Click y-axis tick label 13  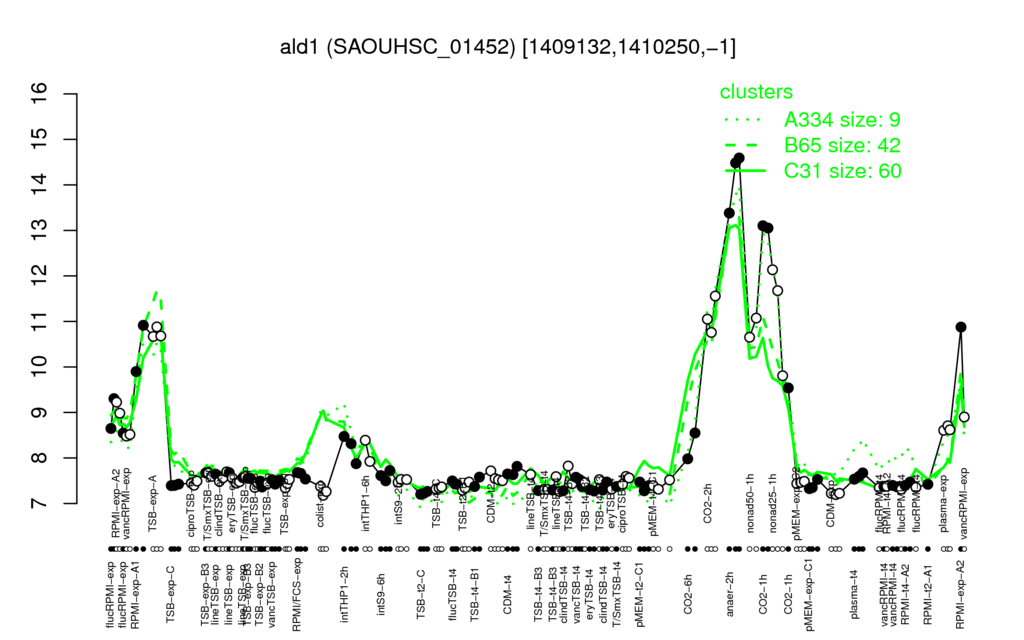click(x=40, y=231)
